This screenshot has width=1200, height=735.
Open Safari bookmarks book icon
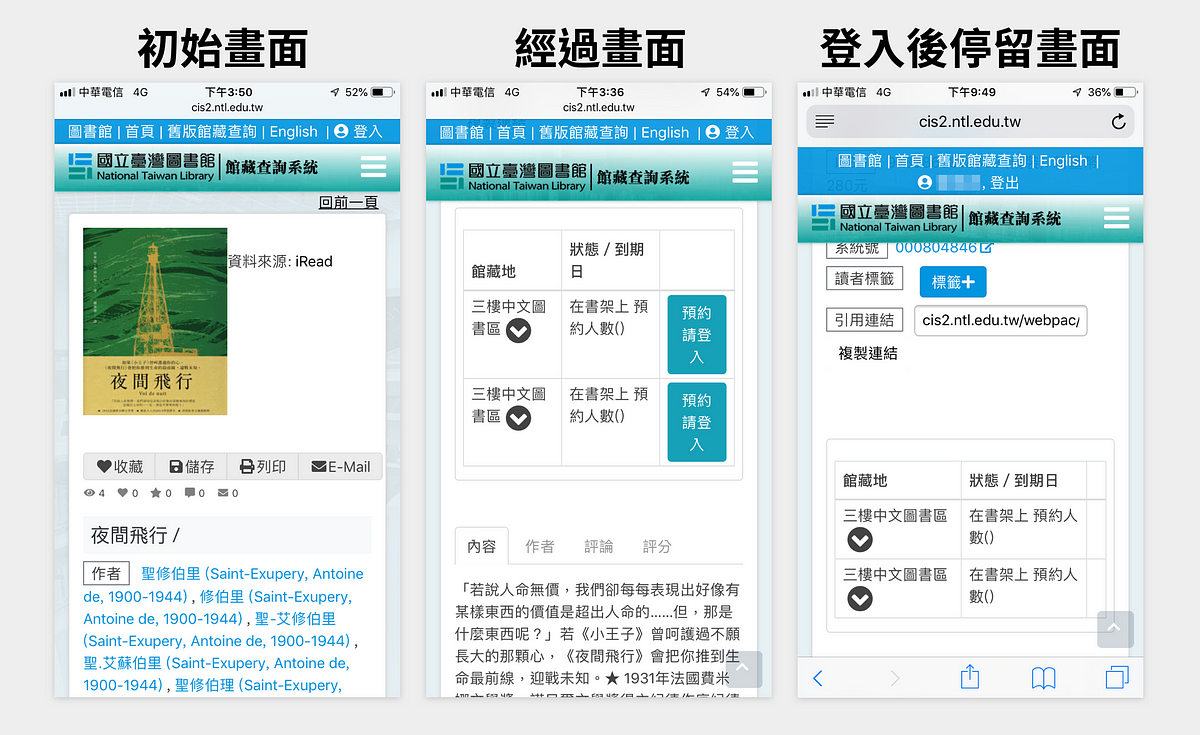coord(1043,678)
